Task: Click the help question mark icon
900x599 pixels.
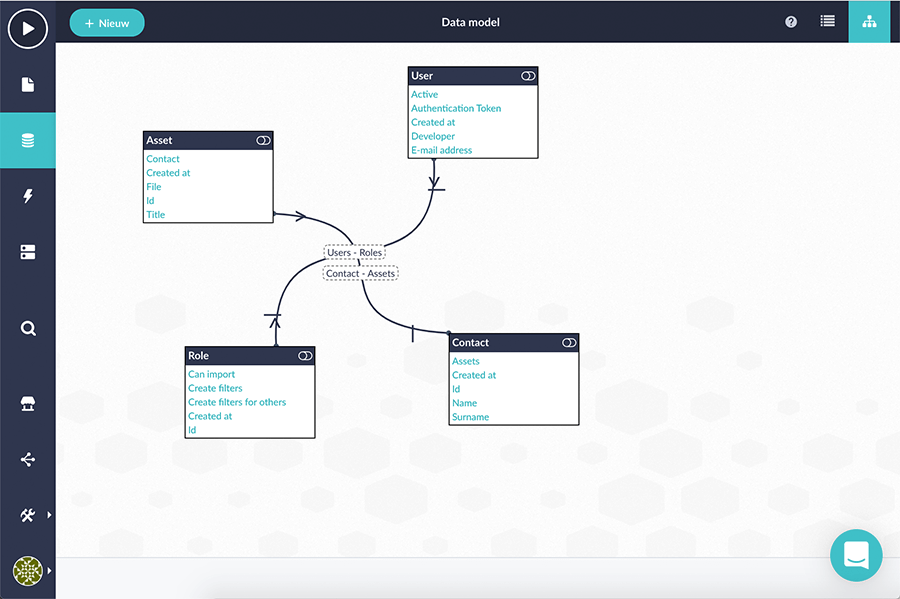Action: [x=791, y=22]
